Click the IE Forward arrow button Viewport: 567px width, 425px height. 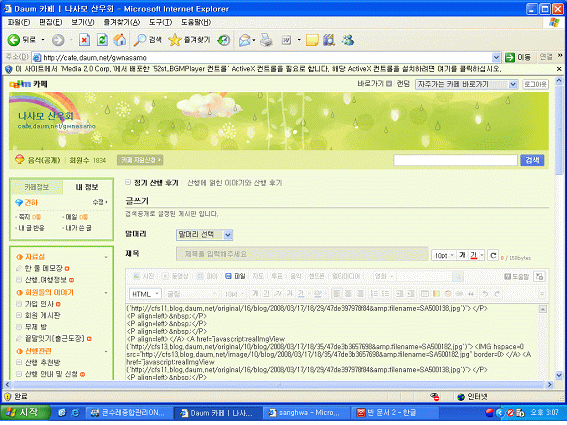pos(58,40)
